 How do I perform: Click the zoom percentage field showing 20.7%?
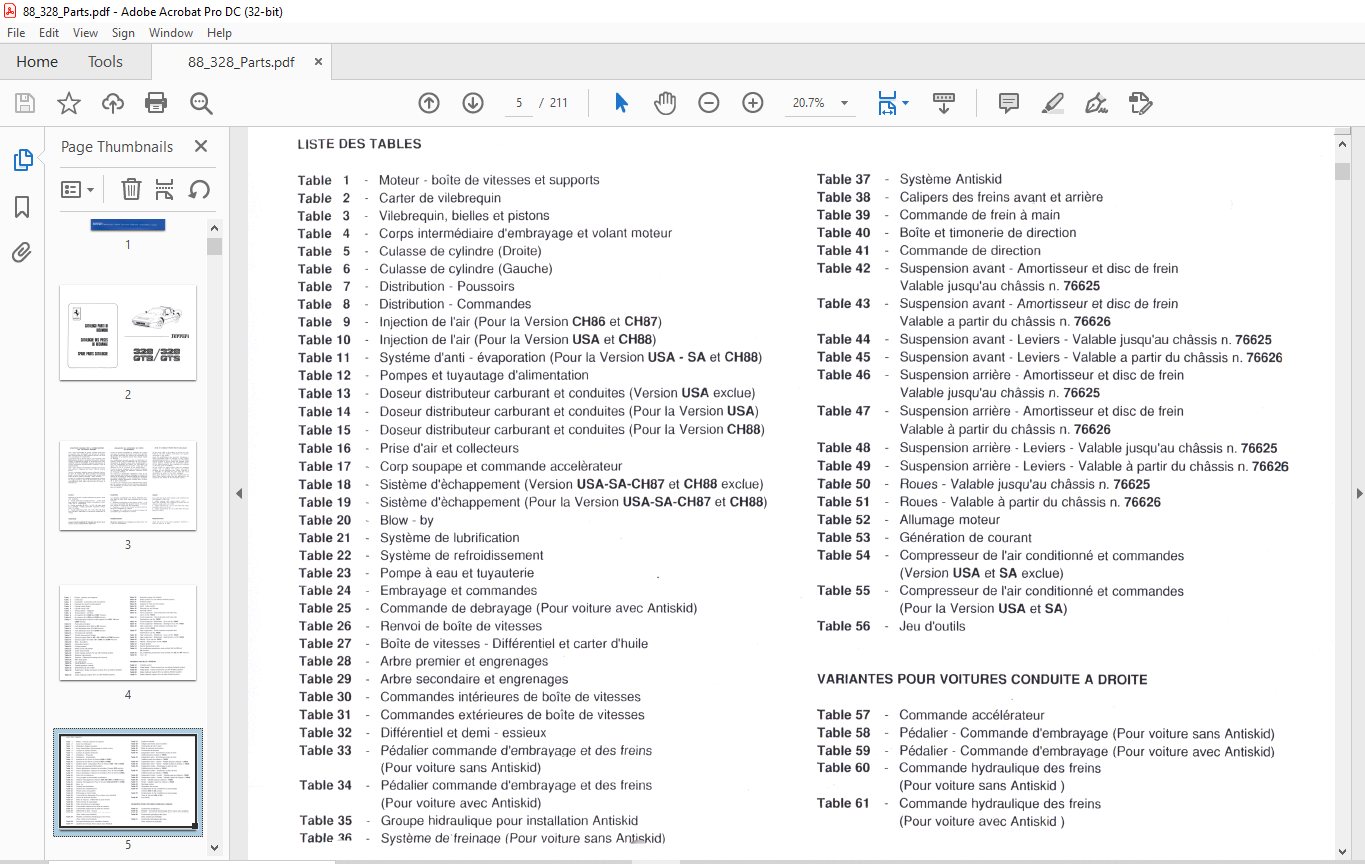point(808,103)
